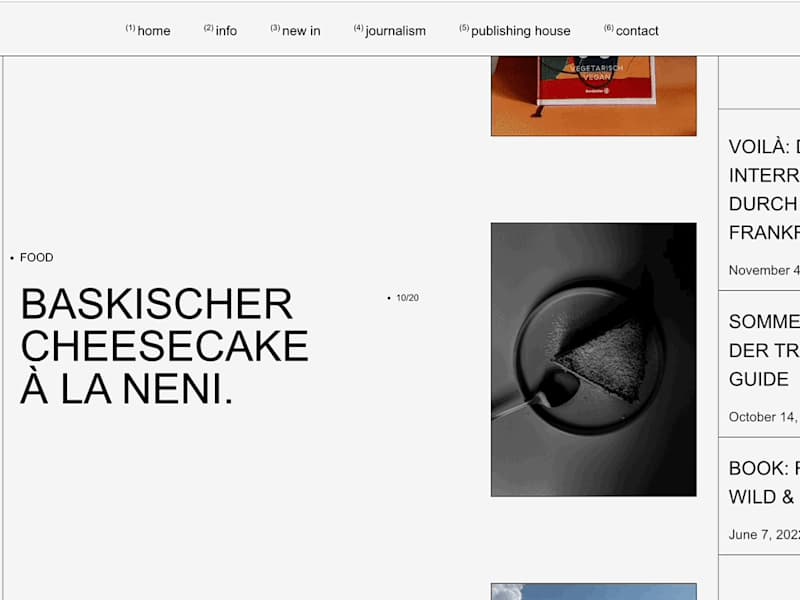The height and width of the screenshot is (600, 800).
Task: Open the Baskischer Cheesecake à la Neni article
Action: (x=164, y=346)
